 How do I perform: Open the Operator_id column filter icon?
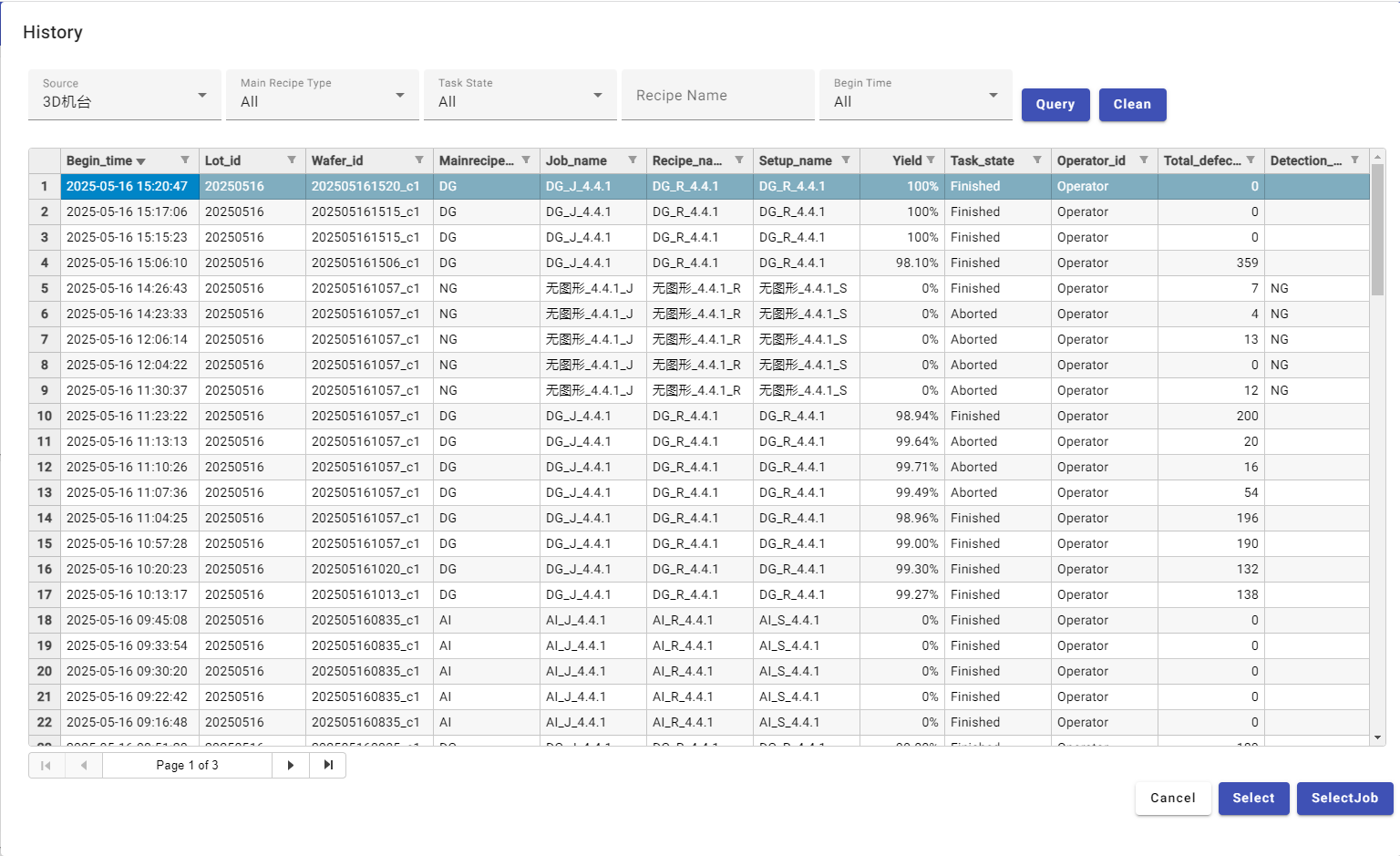[1144, 160]
